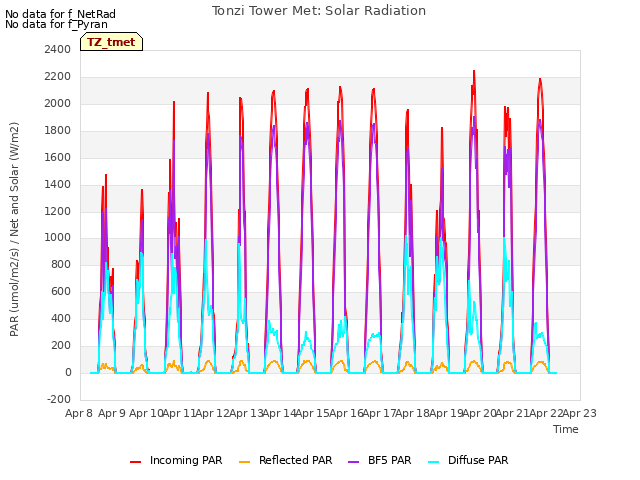Screen dimensions: 640x480
Task: Click the Apr 9 x-axis tick label
Action: tap(112, 413)
